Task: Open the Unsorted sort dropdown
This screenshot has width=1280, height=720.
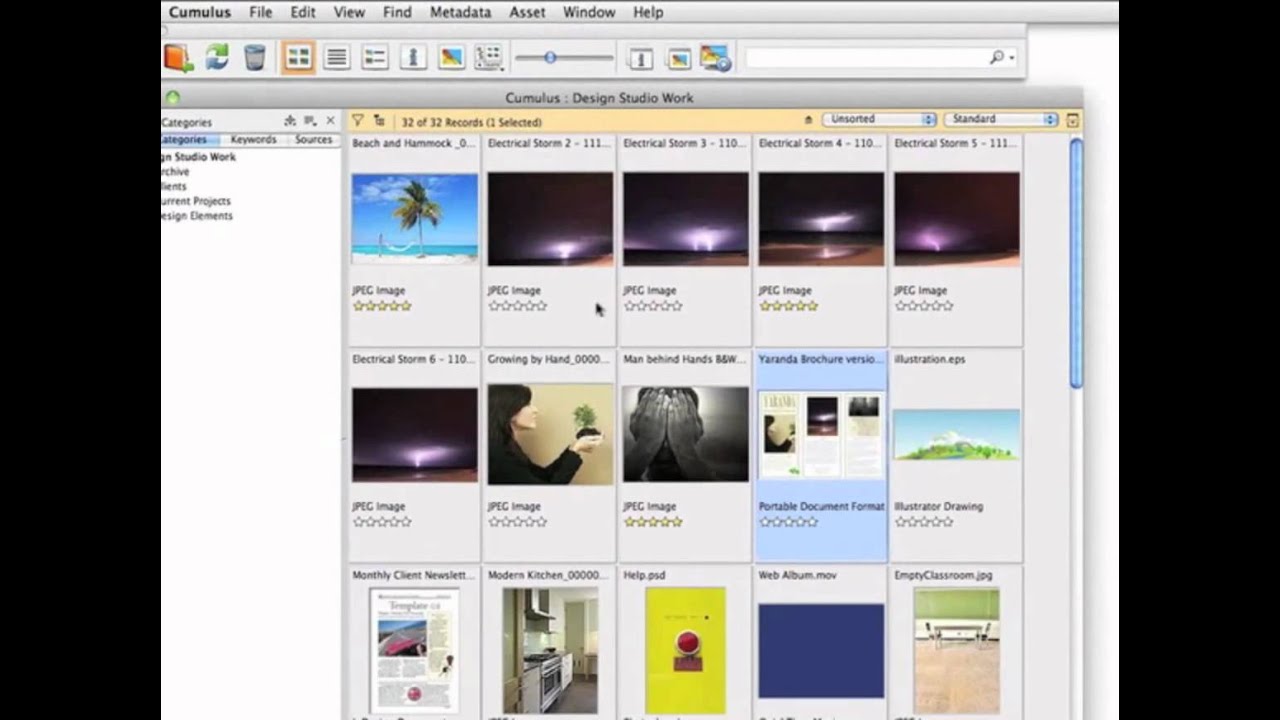Action: (880, 119)
